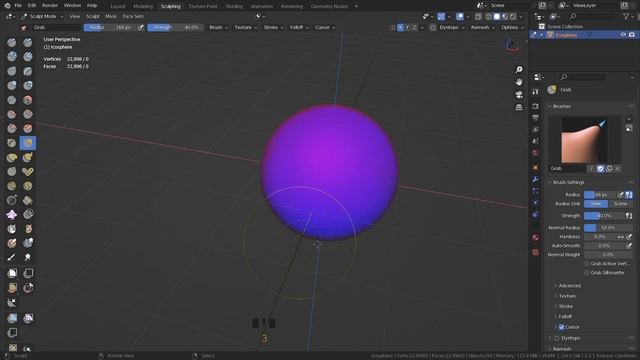The width and height of the screenshot is (640, 360).
Task: Select the Line Project tool
Action: click(12, 302)
